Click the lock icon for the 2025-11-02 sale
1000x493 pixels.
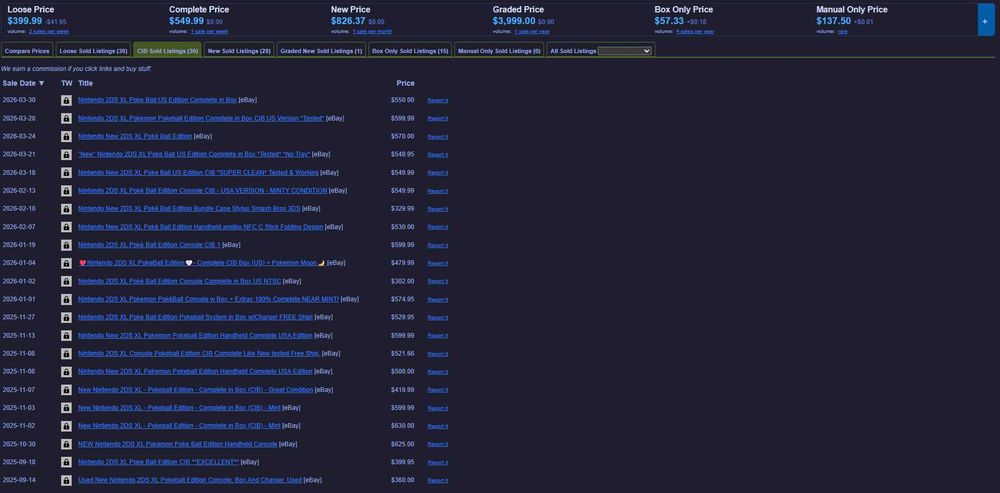tap(66, 425)
